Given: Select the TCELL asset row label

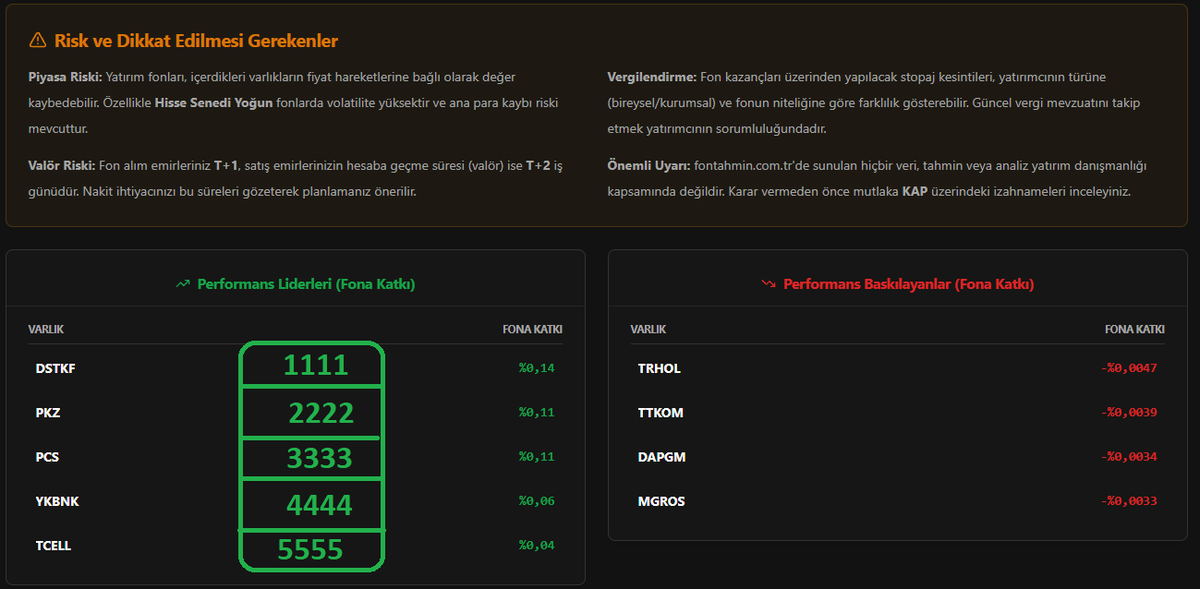Looking at the screenshot, I should 53,546.
